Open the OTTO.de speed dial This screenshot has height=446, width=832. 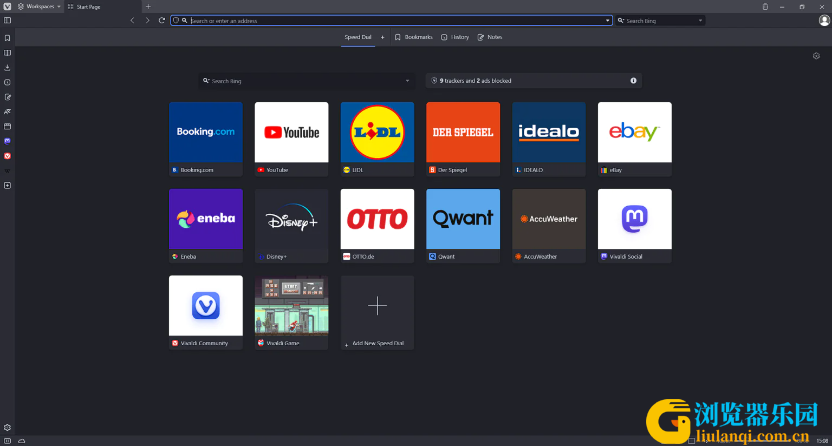tap(377, 226)
